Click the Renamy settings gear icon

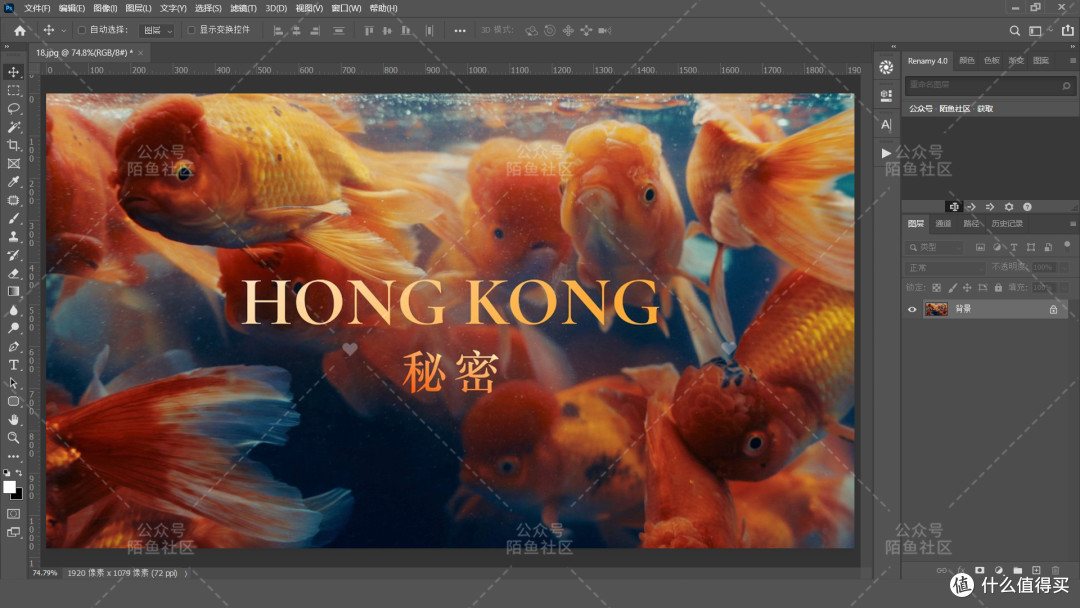tap(1009, 207)
